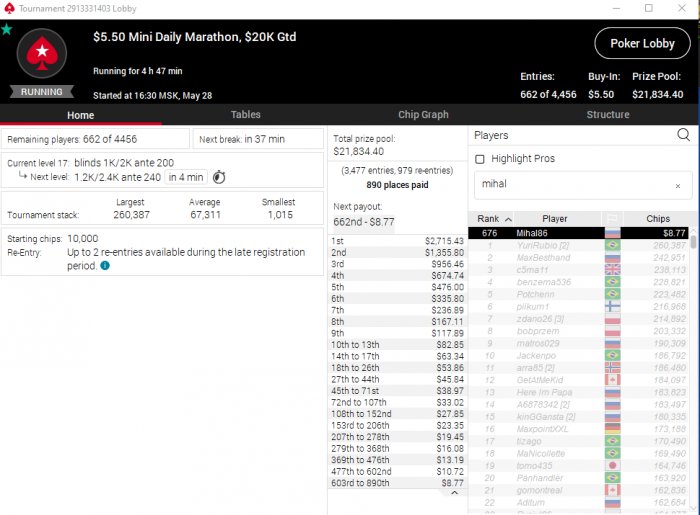Select player benzema536 in list

pos(579,282)
